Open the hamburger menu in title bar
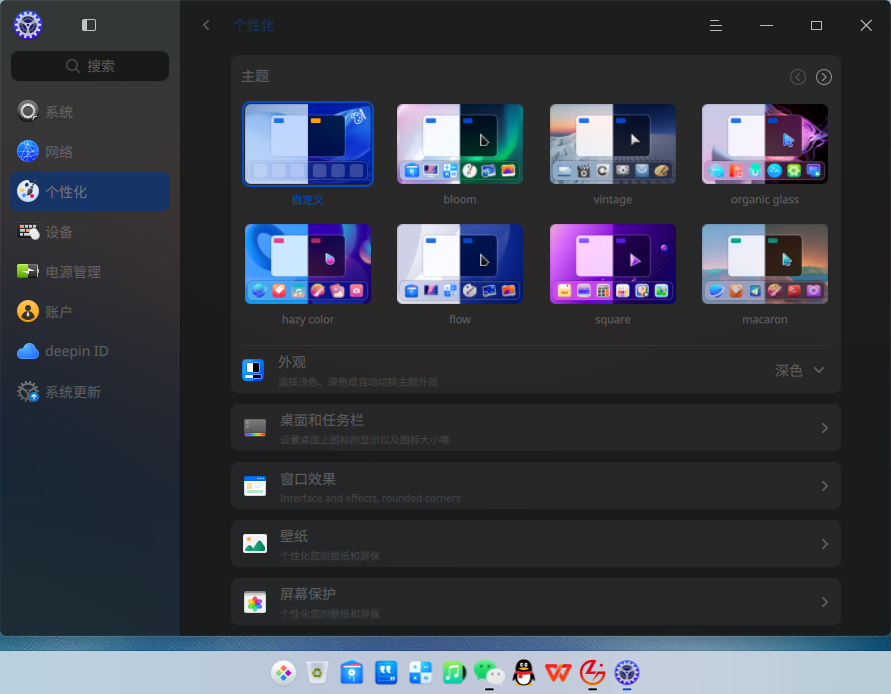 pos(716,26)
